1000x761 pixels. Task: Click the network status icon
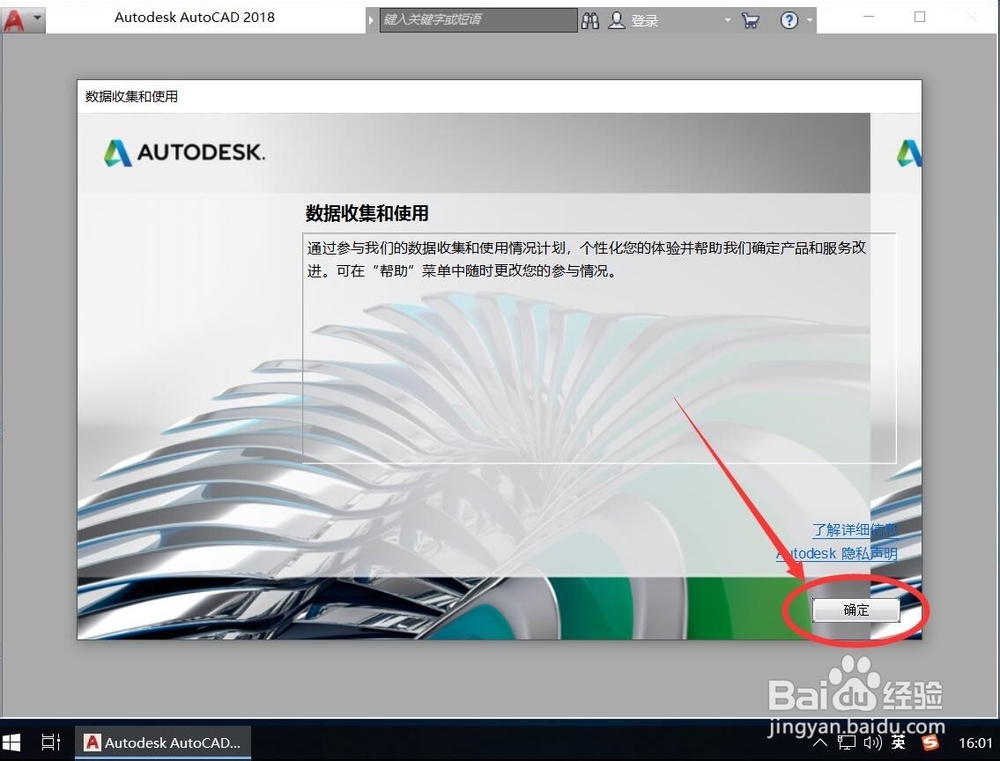[846, 743]
